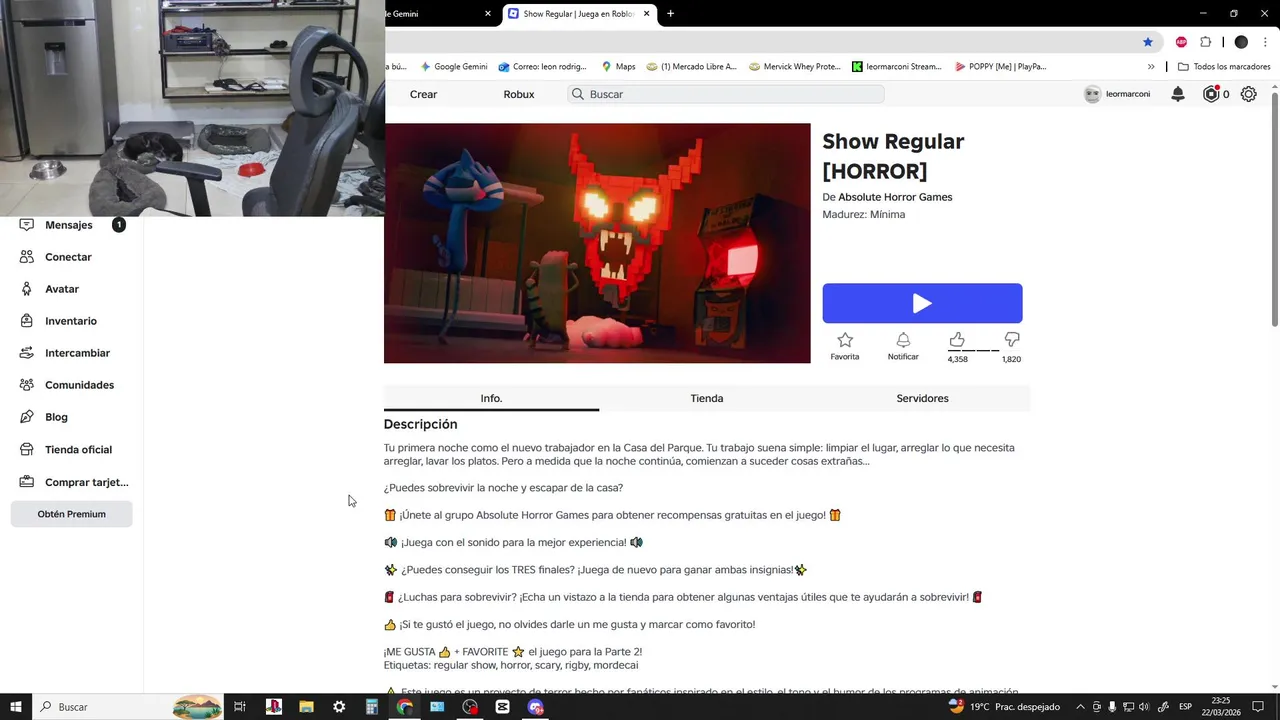Screen dimensions: 1280x720
Task: Click the Comprar tarjetas gift card icon
Action: (26, 482)
